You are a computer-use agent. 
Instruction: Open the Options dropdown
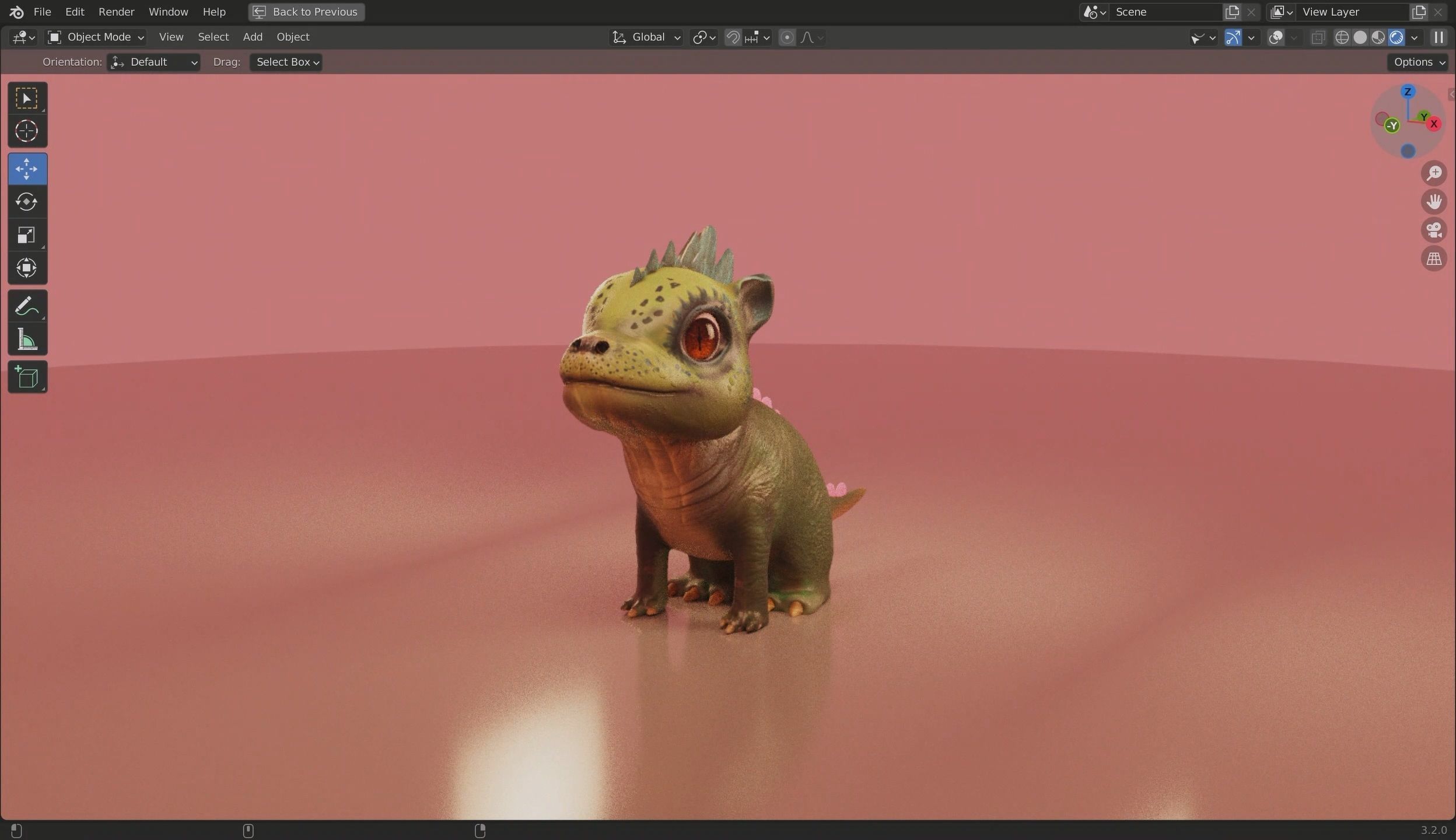coord(1417,62)
